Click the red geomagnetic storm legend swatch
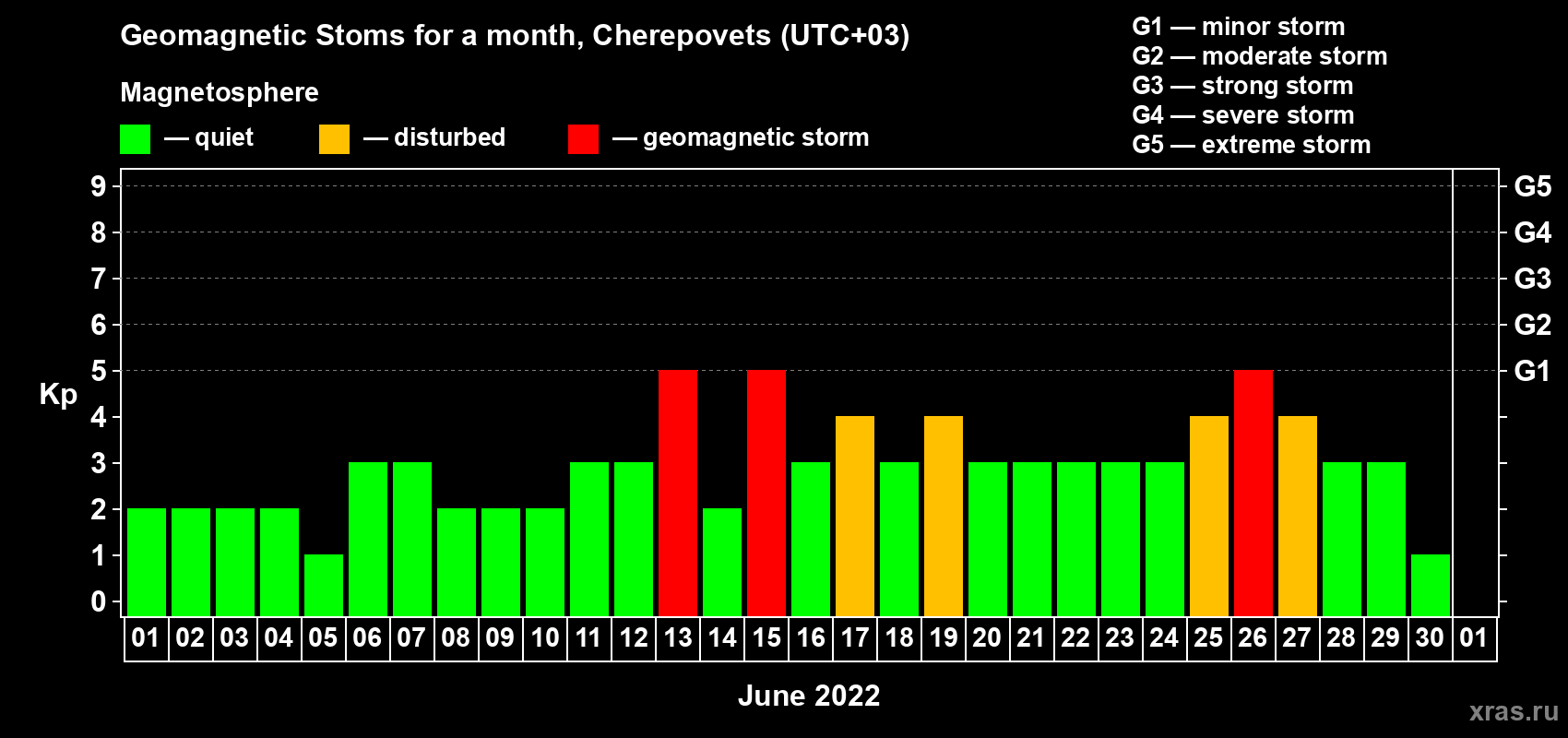This screenshot has height=738, width=1568. click(584, 139)
